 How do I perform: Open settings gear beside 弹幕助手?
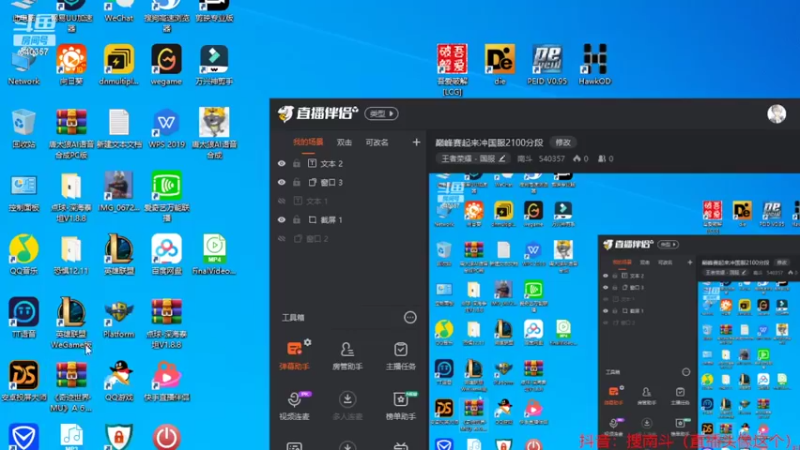(x=307, y=342)
